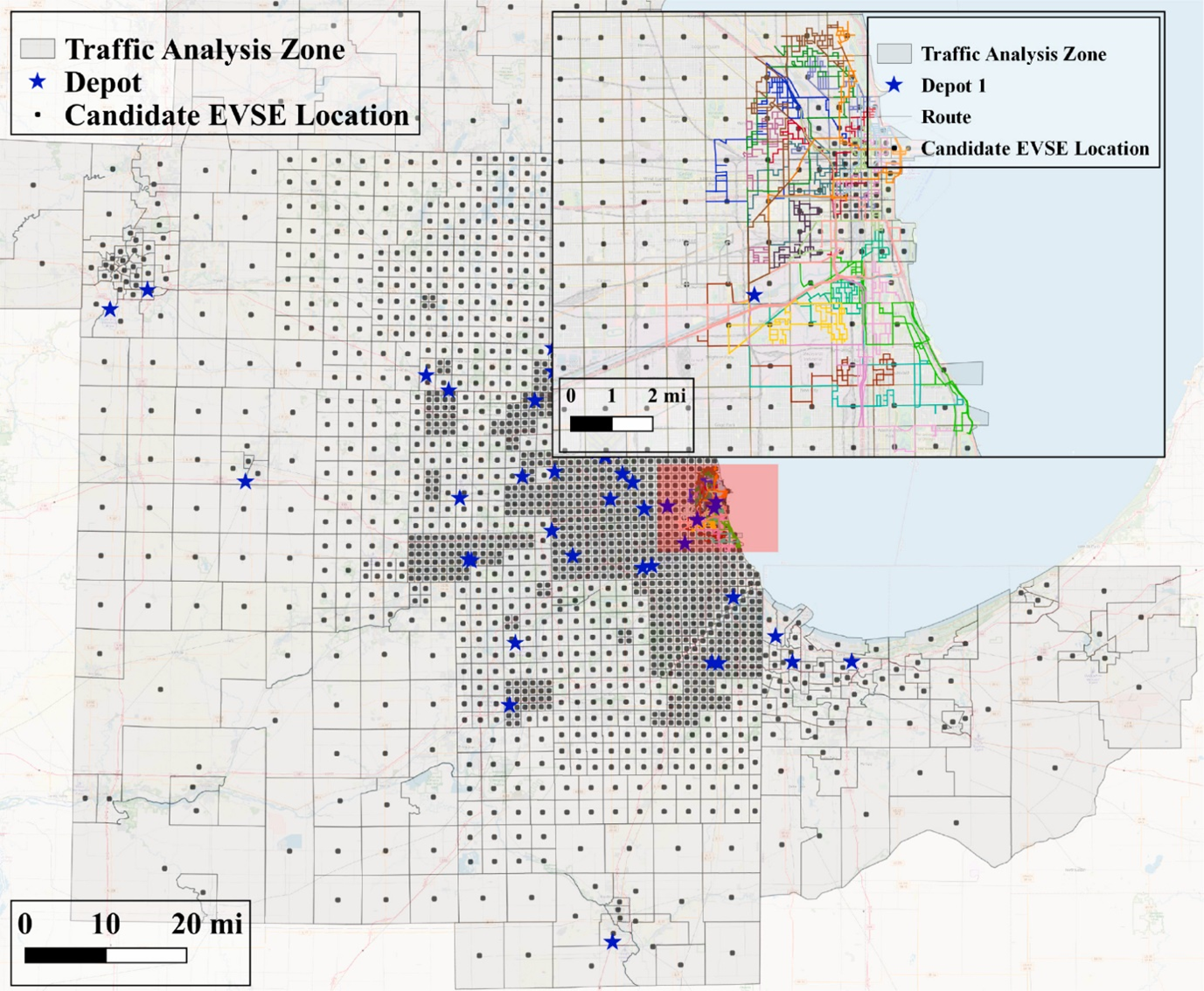
Task: Click the gray zone swatch in the inset legend
Action: [x=894, y=53]
